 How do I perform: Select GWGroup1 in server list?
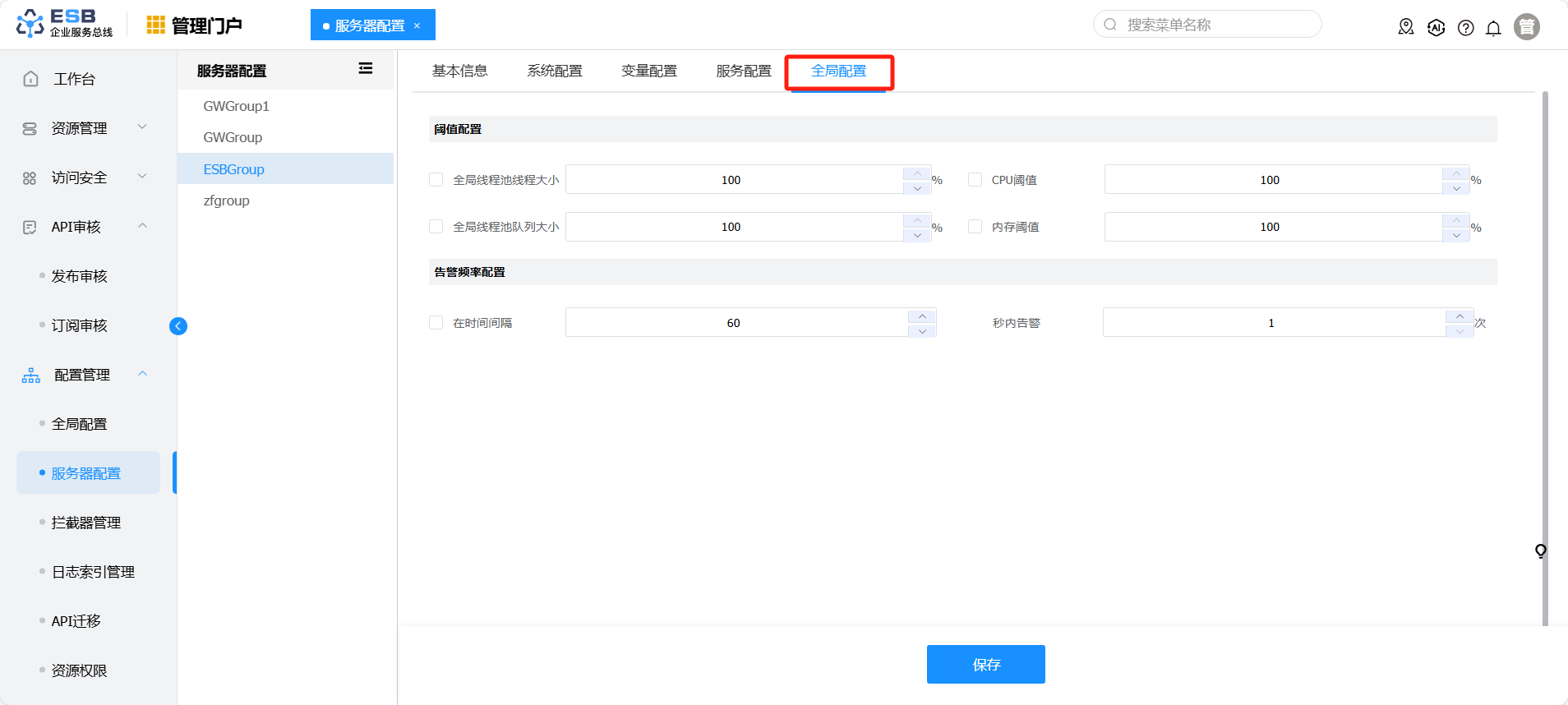237,106
